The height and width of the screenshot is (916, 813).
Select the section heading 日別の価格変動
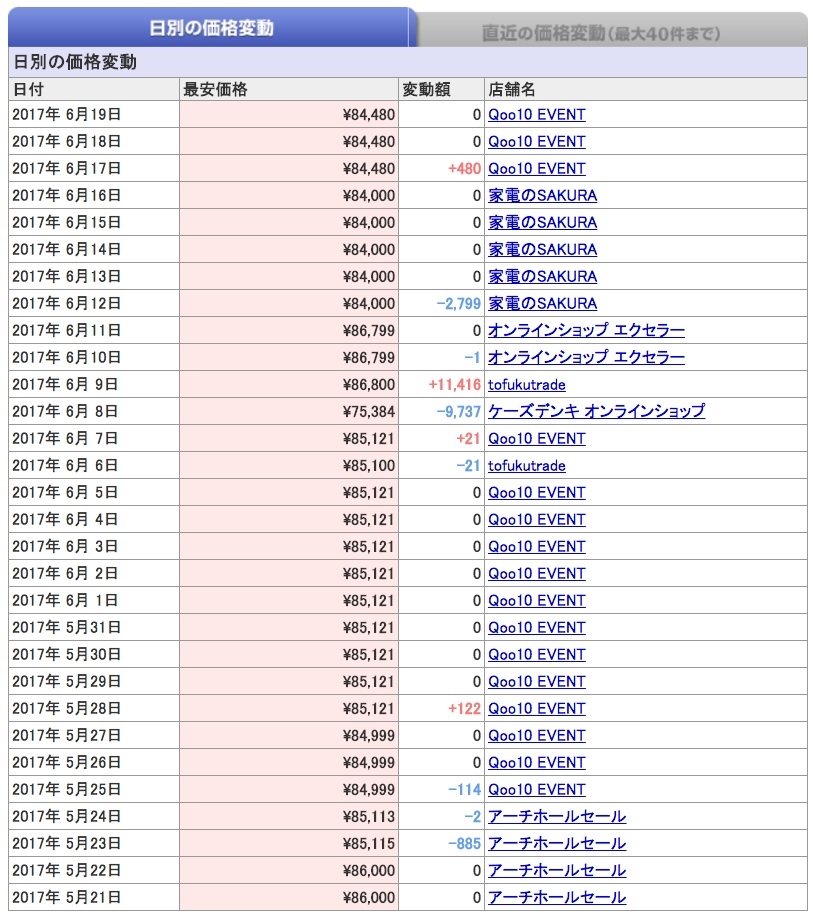point(75,62)
